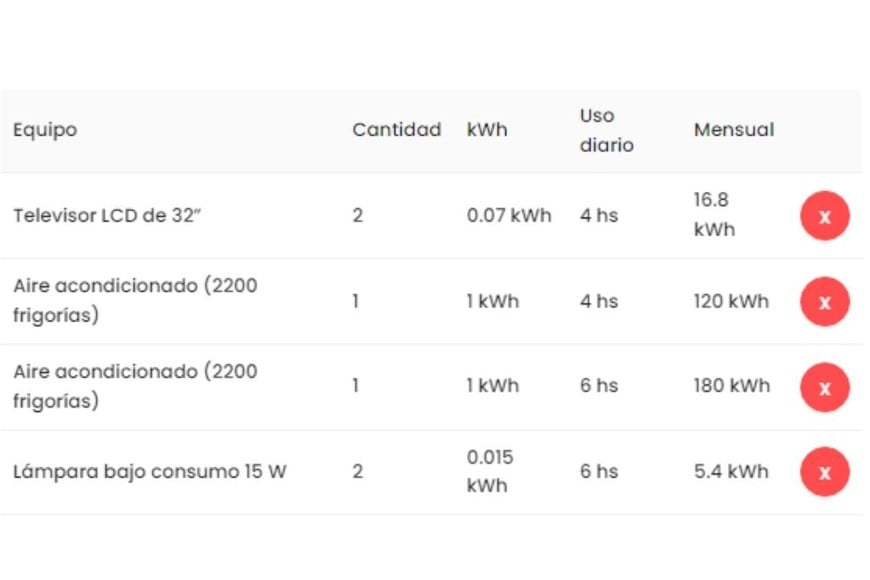Click the 0.015 kWh consumption cell
Screen dimensions: 870x580
click(490, 471)
